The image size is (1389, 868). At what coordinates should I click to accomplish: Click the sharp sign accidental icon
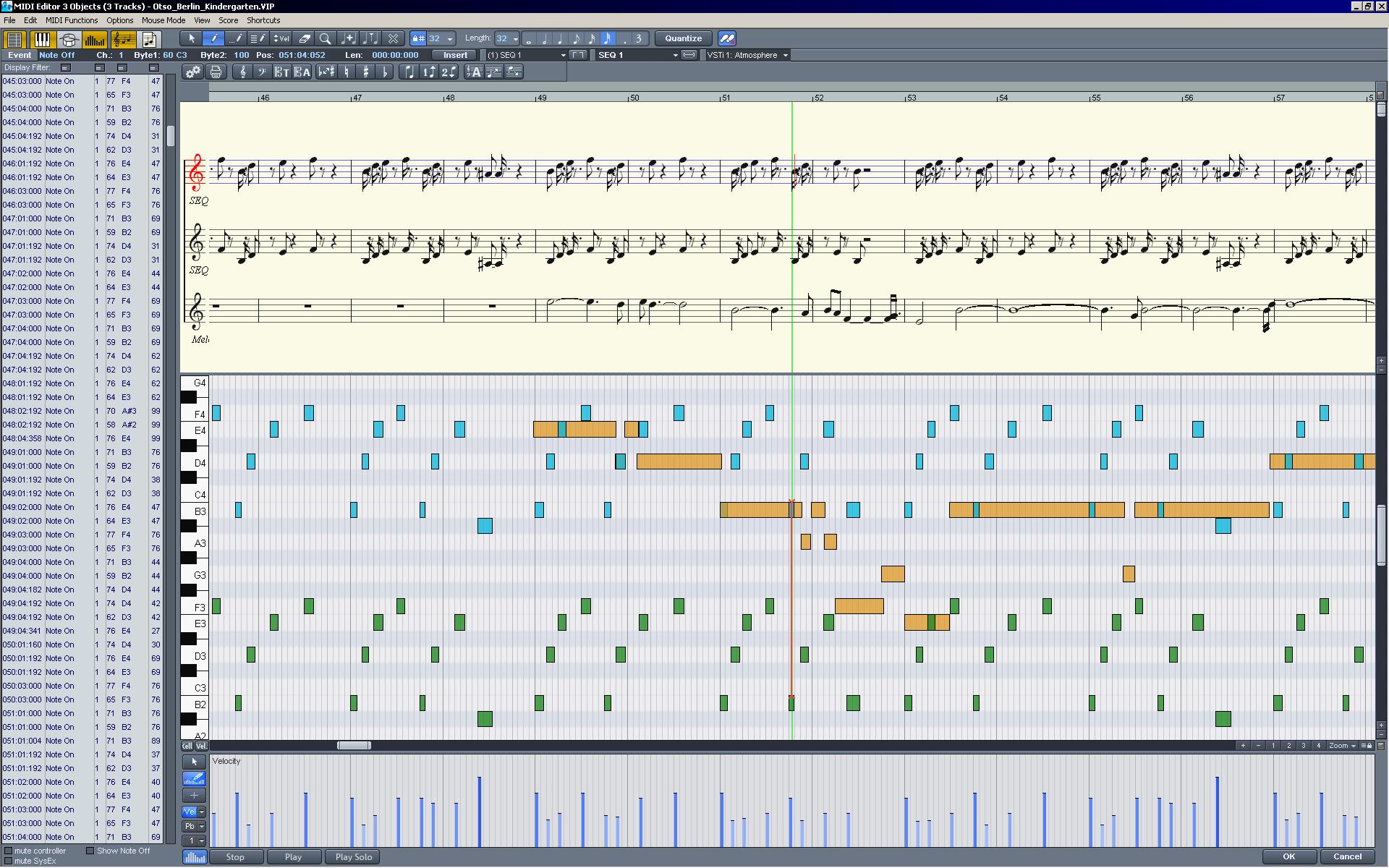(366, 72)
